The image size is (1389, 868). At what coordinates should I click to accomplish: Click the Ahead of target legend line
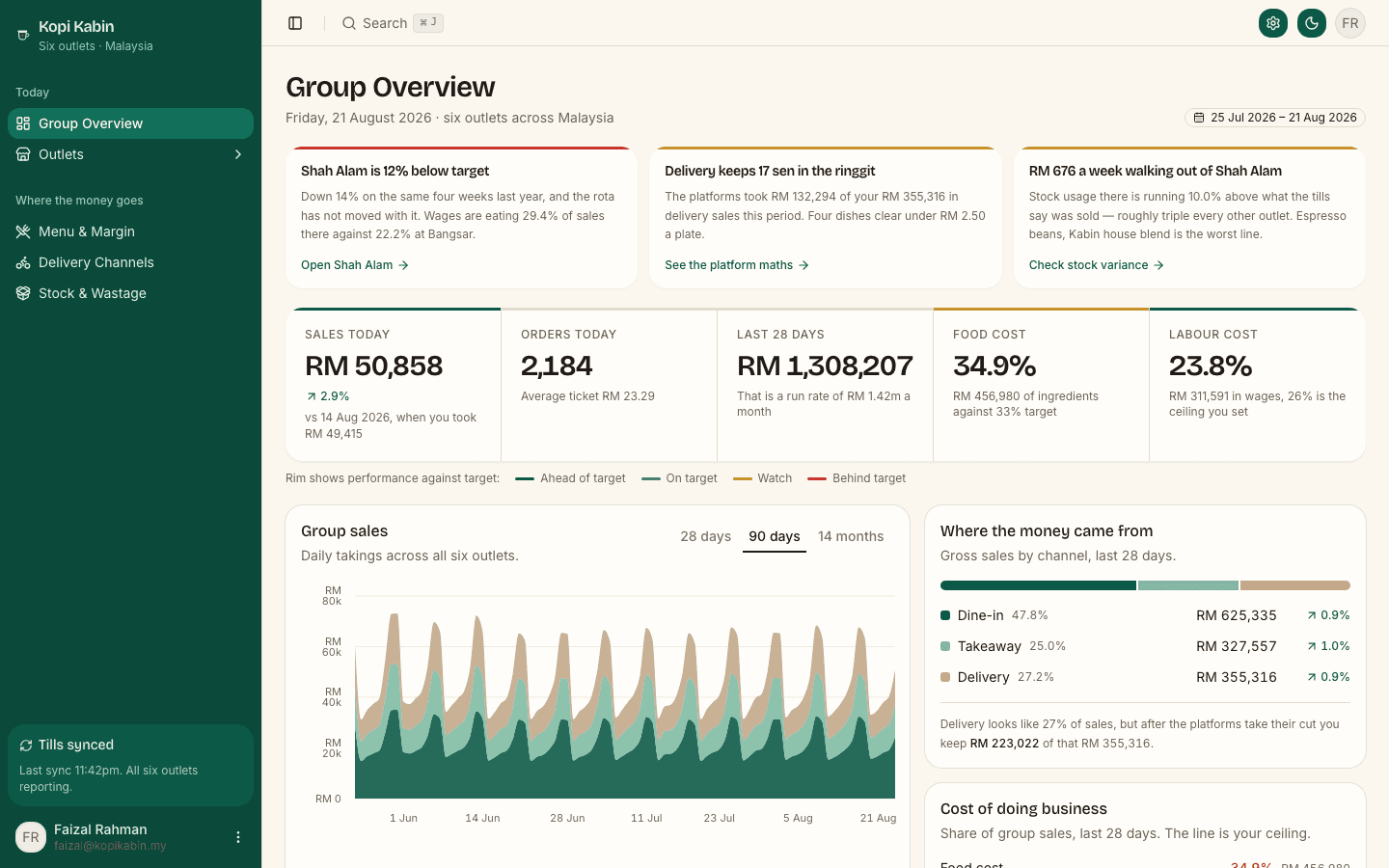click(525, 478)
